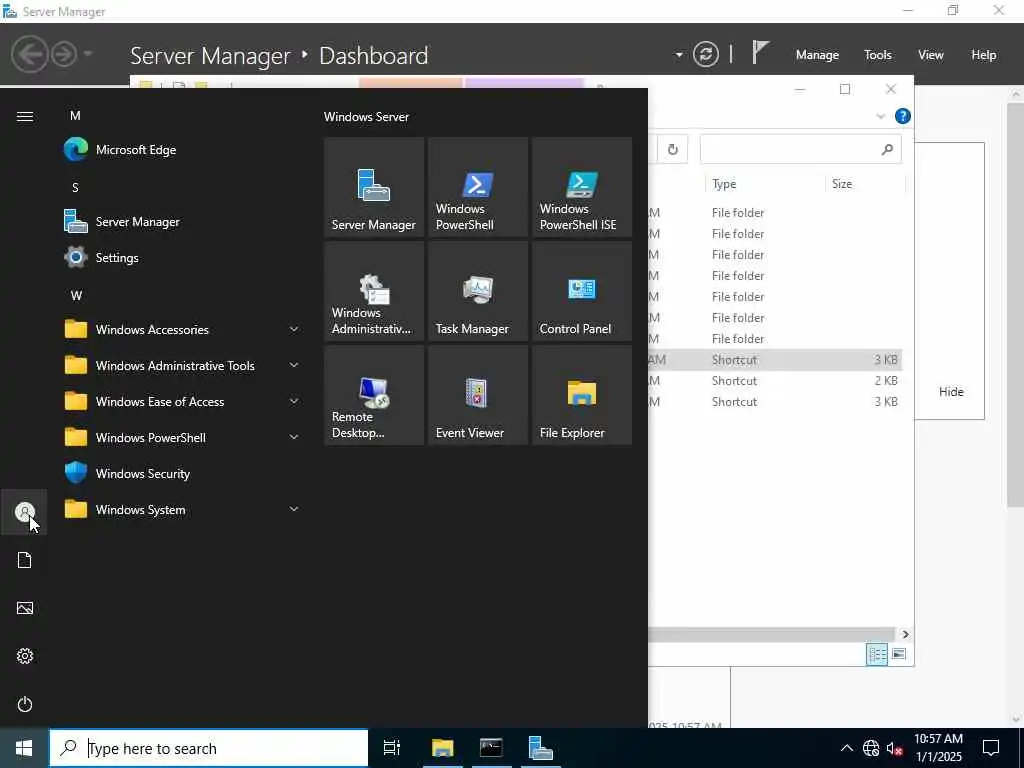Image resolution: width=1024 pixels, height=768 pixels.
Task: Expand the Windows Accessories folder
Action: (294, 329)
